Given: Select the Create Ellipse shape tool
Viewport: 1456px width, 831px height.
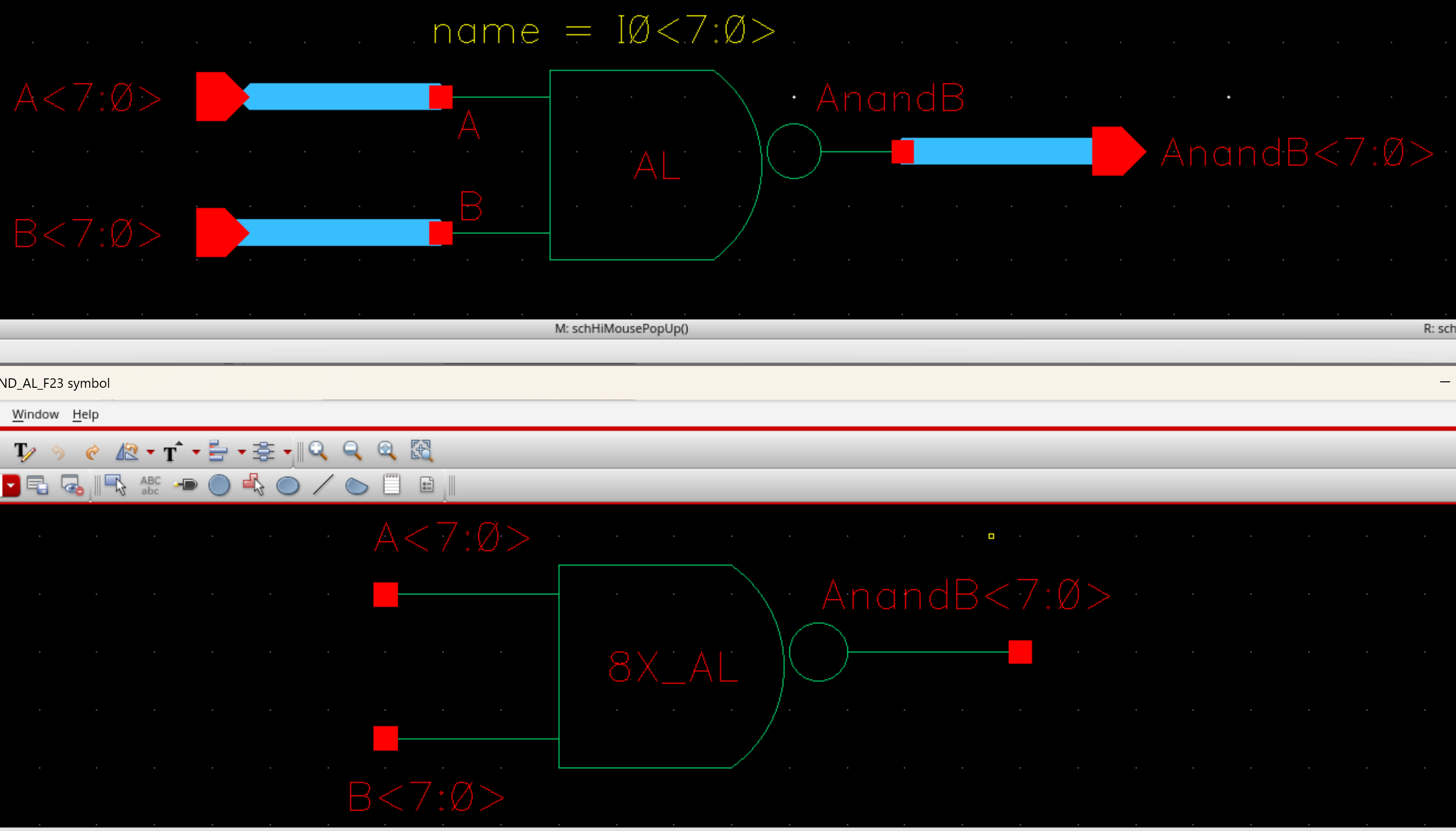Looking at the screenshot, I should pos(288,486).
